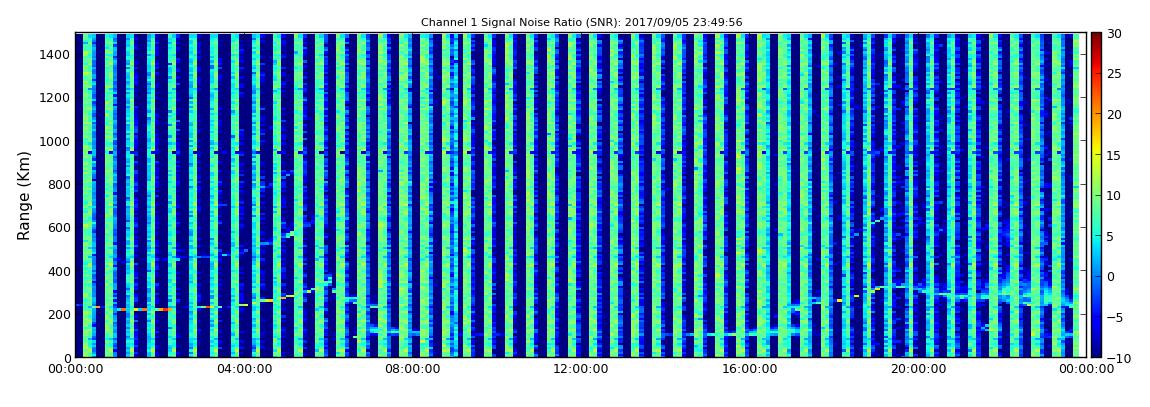Select the 08:00:00 time axis label

coord(412,369)
